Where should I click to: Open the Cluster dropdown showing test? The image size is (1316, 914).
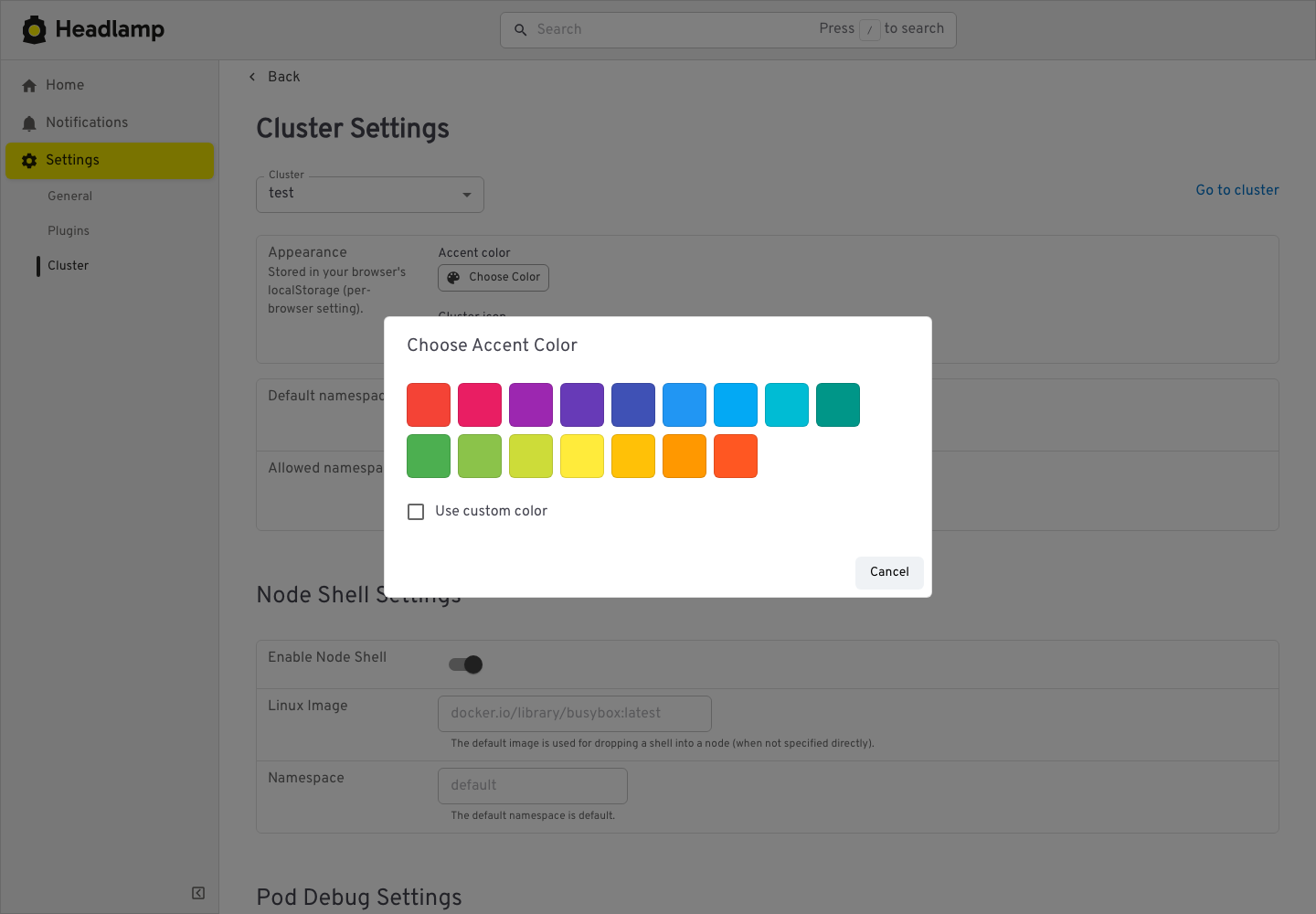point(370,194)
